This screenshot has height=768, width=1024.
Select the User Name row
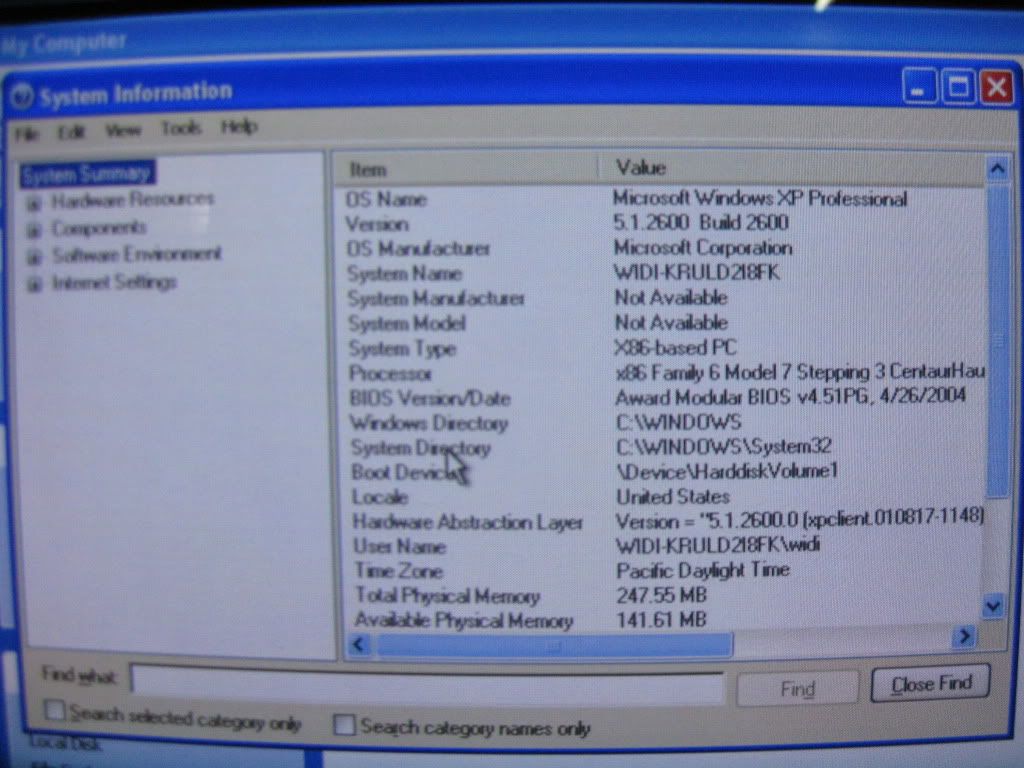coord(660,545)
